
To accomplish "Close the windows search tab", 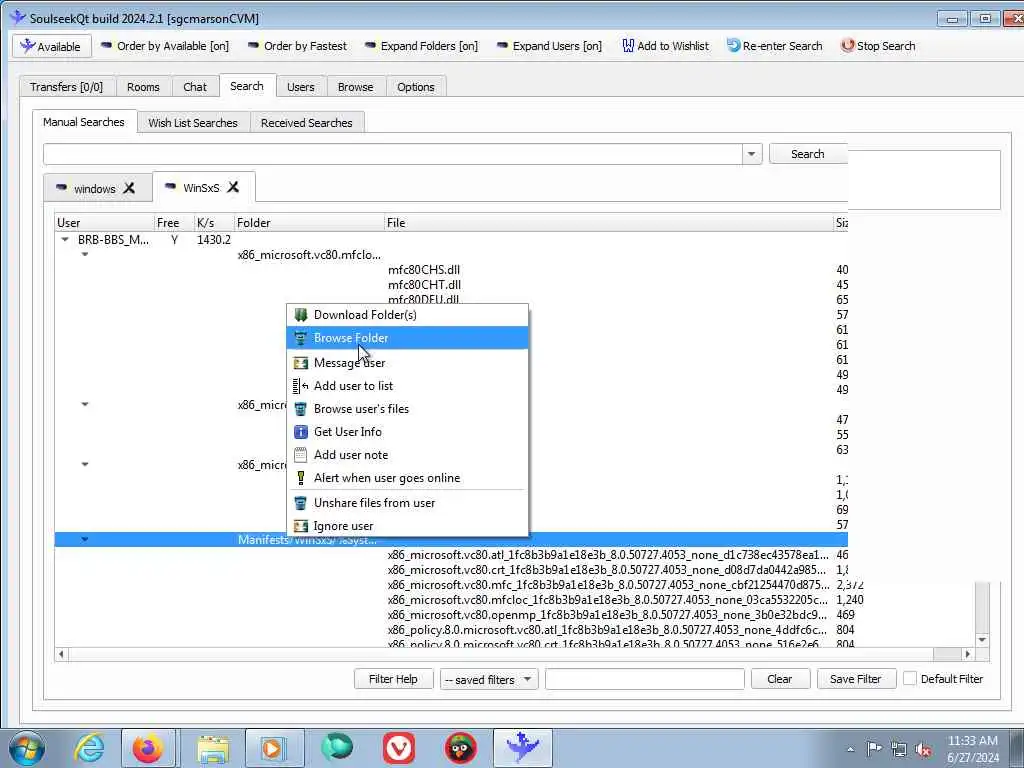I will click(x=129, y=188).
